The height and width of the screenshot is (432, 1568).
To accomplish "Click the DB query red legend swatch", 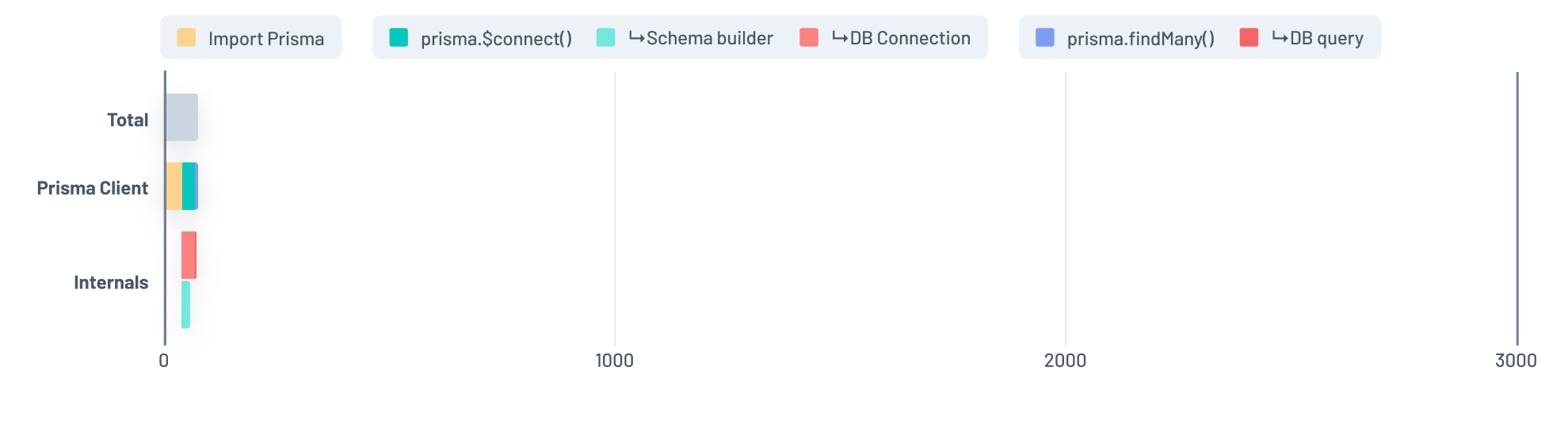I will [x=1249, y=37].
